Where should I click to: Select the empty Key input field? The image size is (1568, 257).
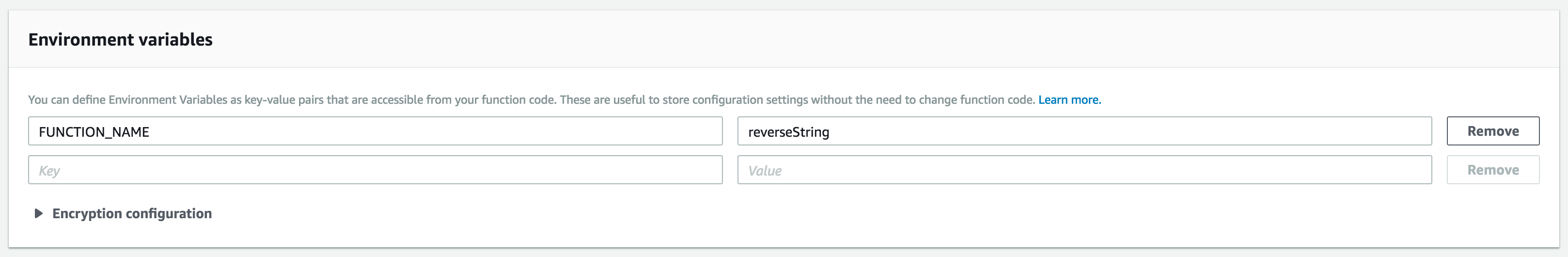point(375,170)
